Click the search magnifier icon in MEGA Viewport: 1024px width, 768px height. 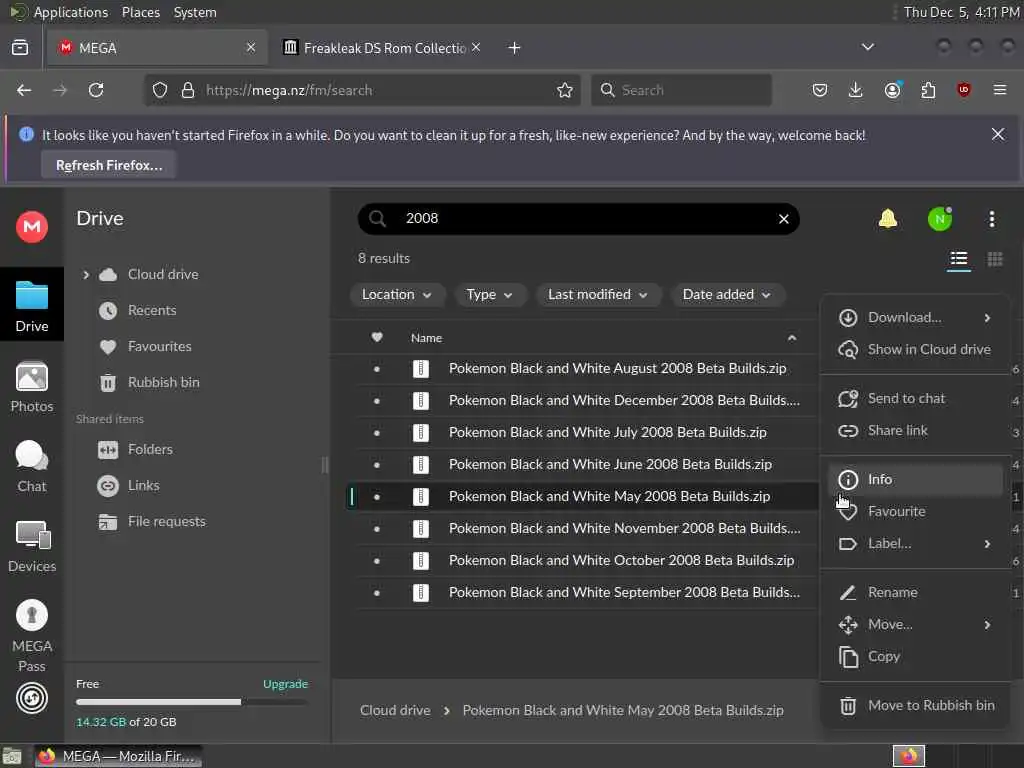(x=377, y=219)
